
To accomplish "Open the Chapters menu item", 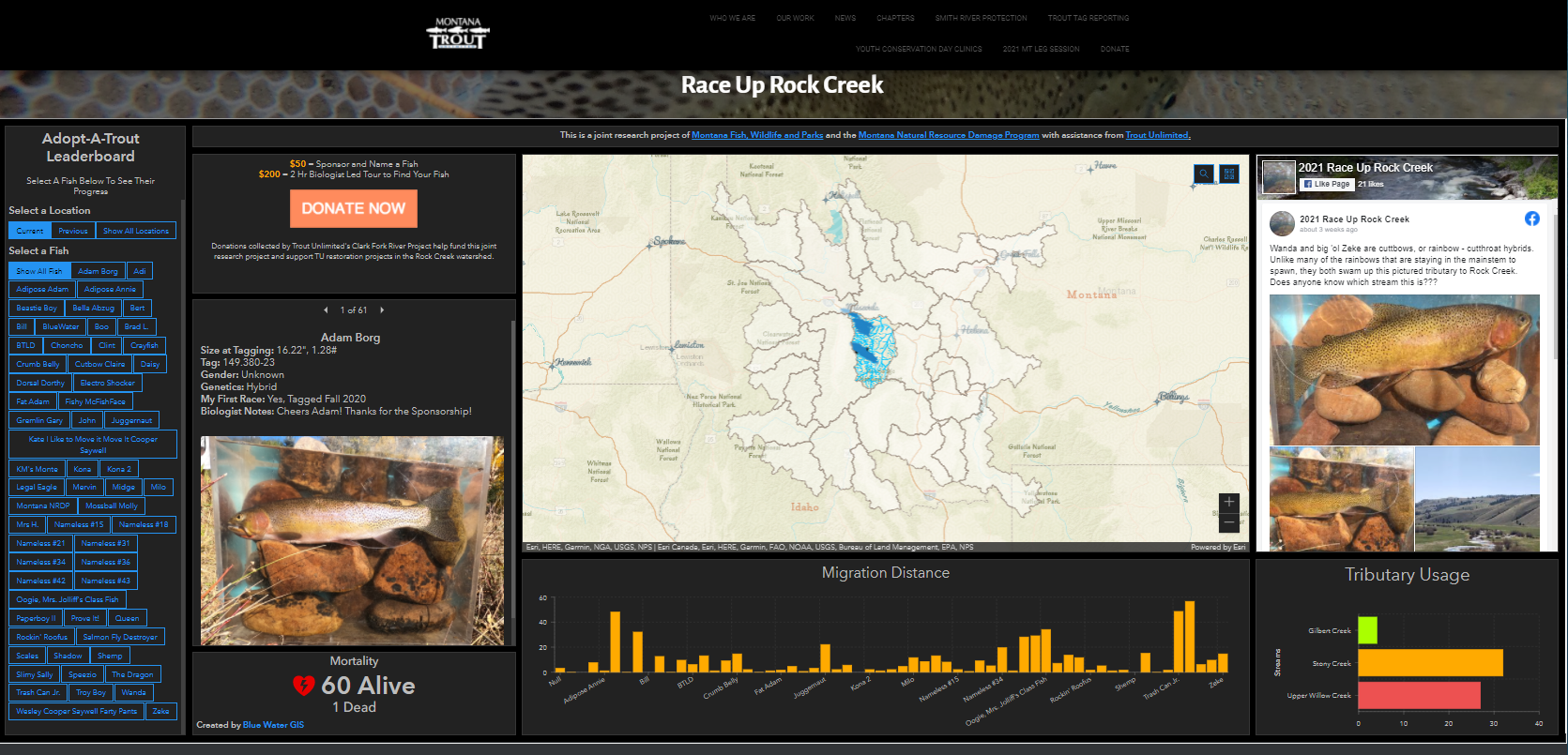I will [x=896, y=18].
